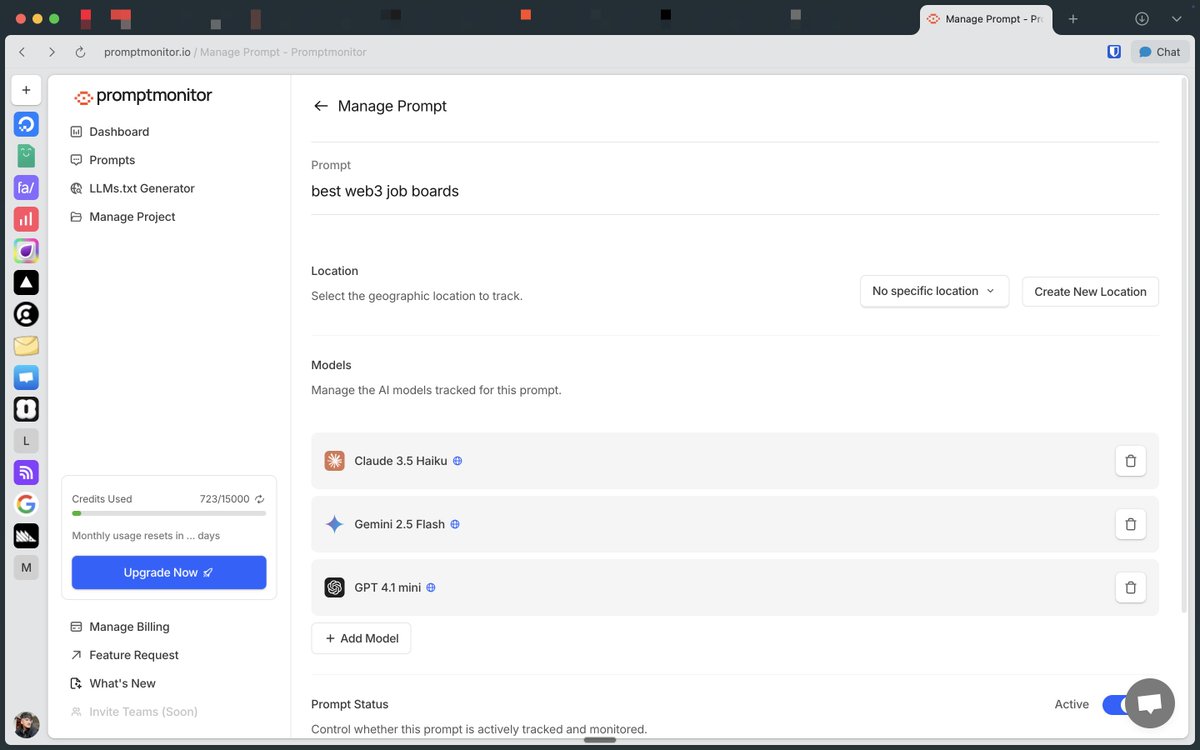Open the purple "fa/" app icon
Viewport: 1200px width, 750px height.
26,187
